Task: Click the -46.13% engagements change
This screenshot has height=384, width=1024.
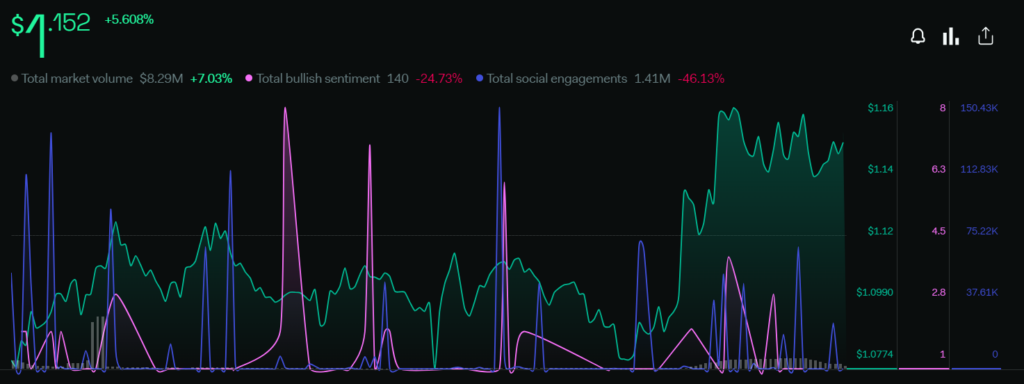Action: 701,78
